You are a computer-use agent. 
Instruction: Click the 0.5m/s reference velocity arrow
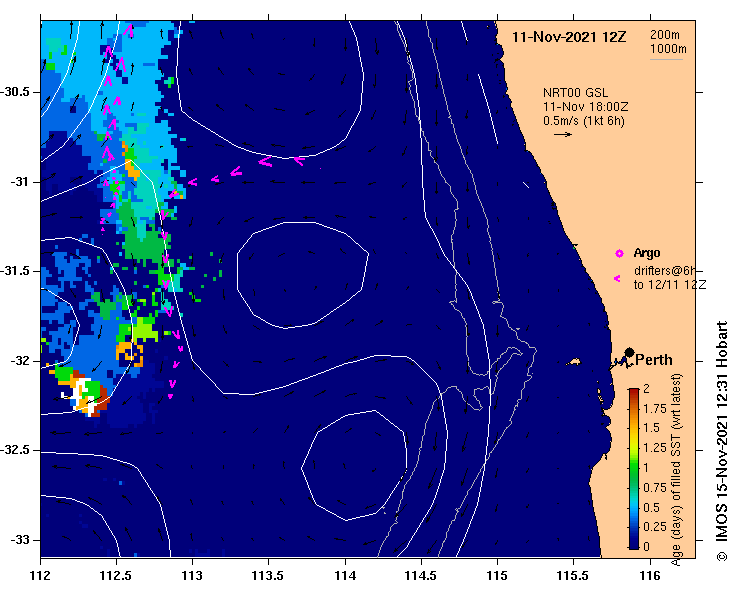(x=563, y=135)
